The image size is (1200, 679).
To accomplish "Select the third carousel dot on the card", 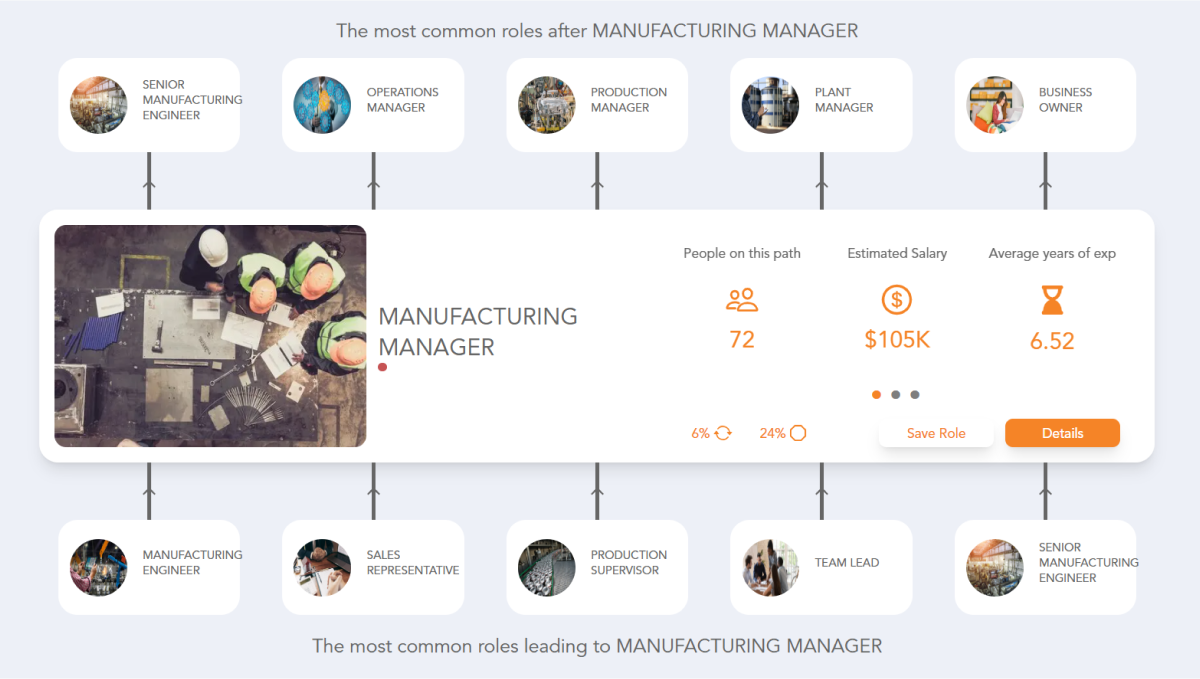I will [915, 394].
